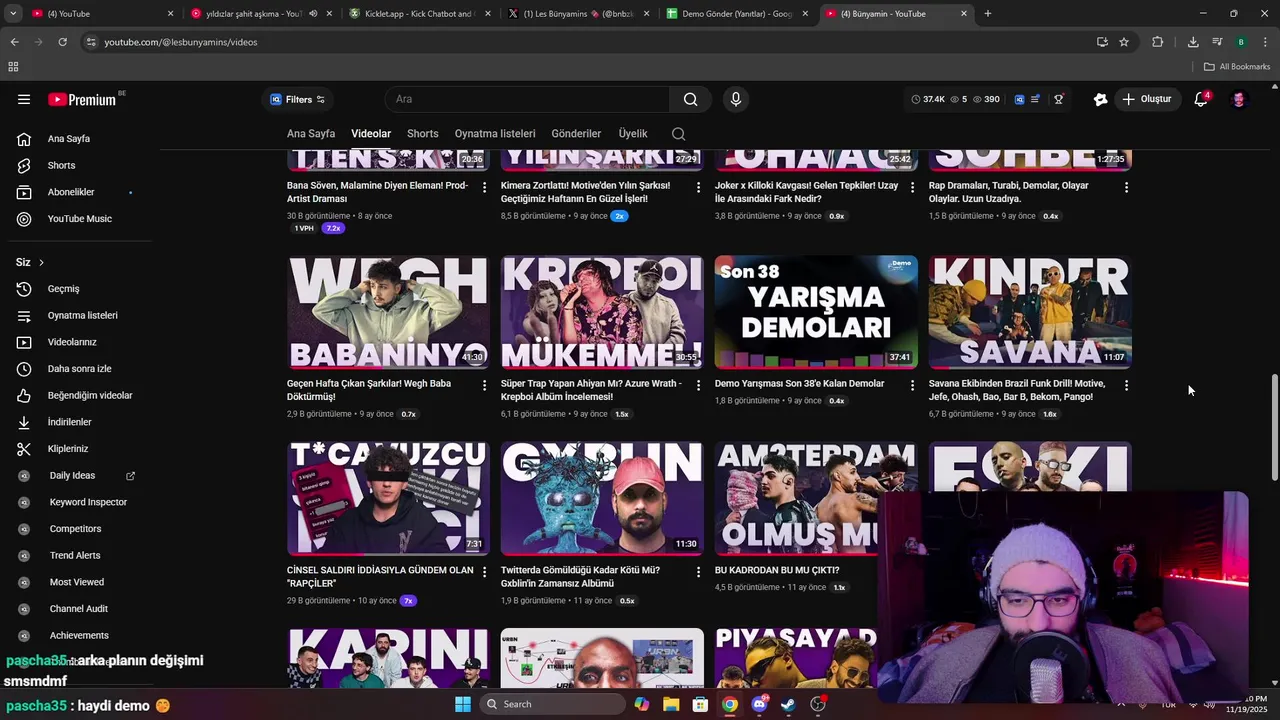Open Gönderiler channel tab
The height and width of the screenshot is (720, 1280).
[x=576, y=134]
